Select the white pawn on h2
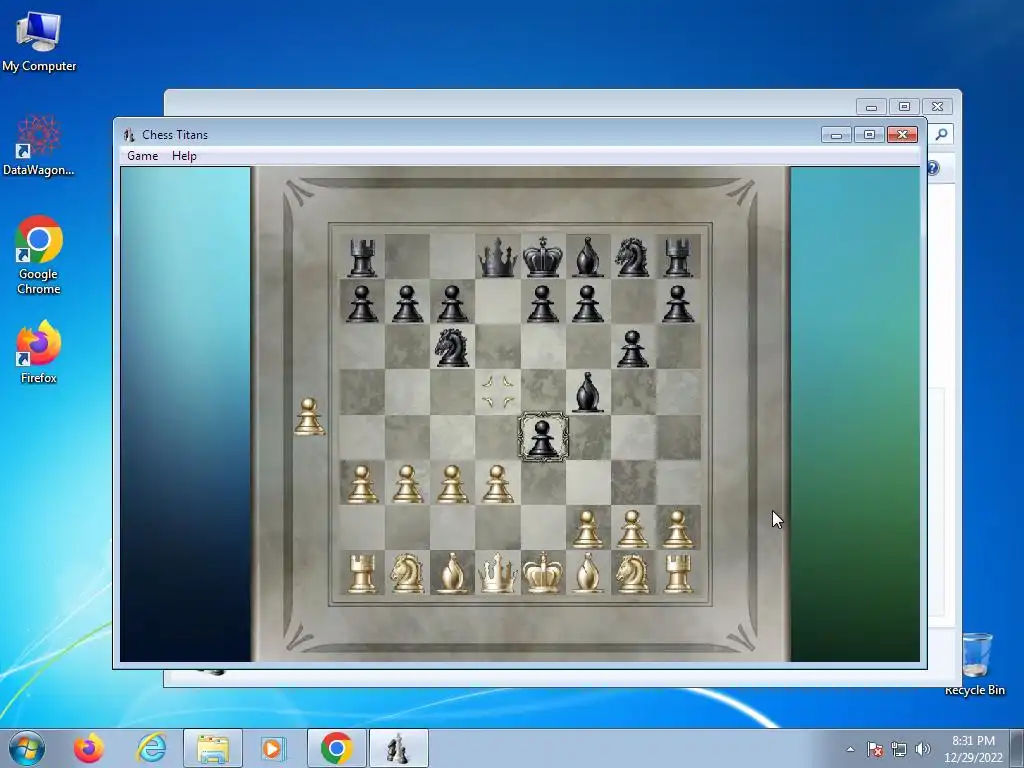1024x768 pixels. (678, 529)
